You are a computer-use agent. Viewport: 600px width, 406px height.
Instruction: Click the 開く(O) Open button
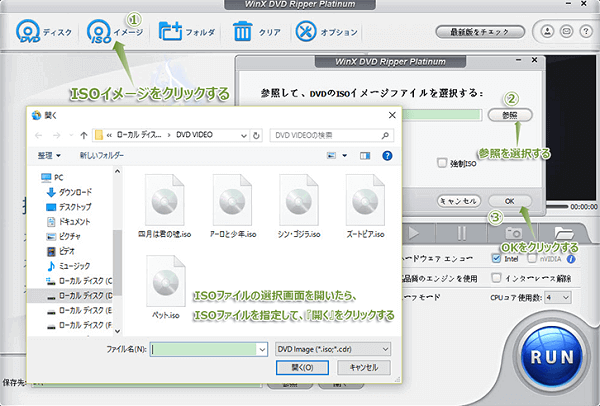(302, 368)
